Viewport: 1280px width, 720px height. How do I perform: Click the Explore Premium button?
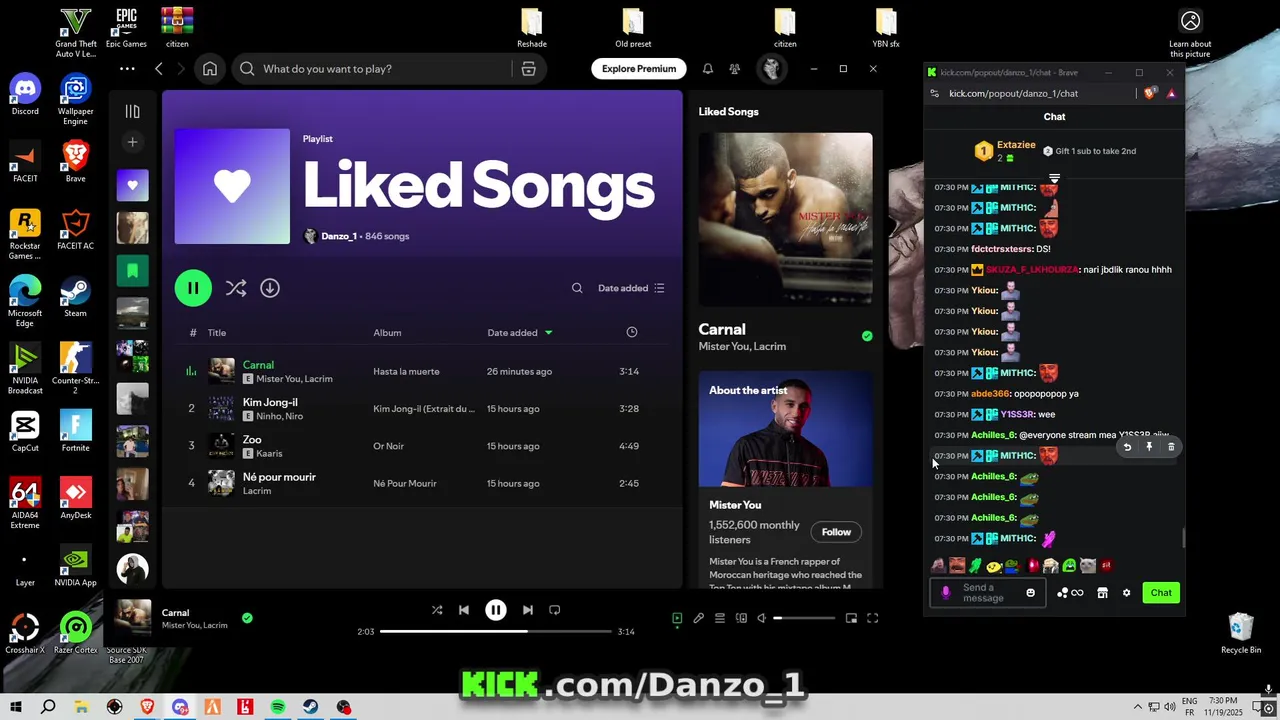pos(639,69)
